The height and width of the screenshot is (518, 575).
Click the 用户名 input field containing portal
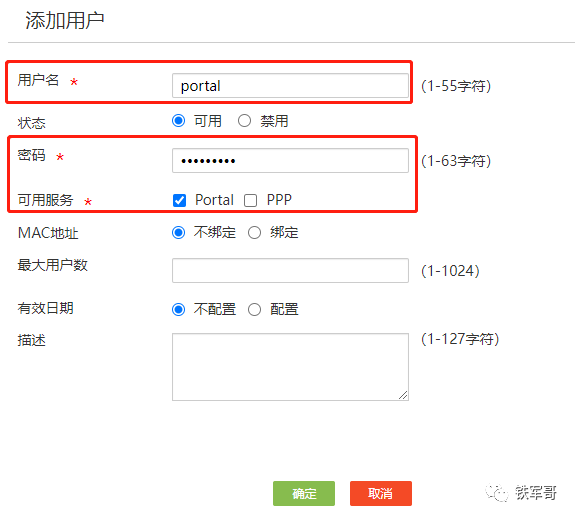(x=290, y=86)
